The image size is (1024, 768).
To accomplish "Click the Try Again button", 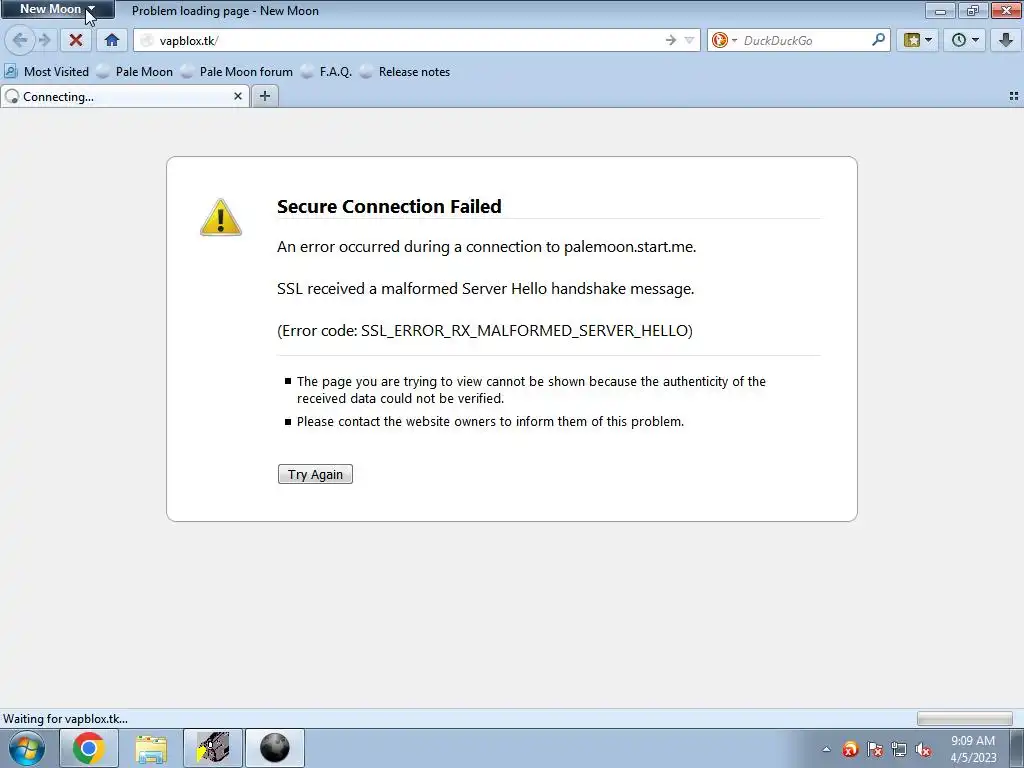I will tap(315, 474).
